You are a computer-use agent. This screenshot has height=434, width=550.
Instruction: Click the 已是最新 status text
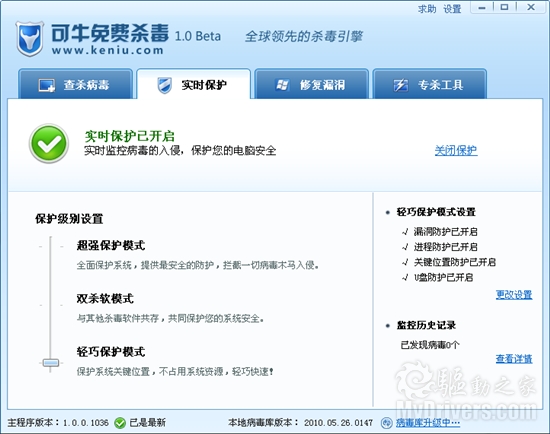click(x=147, y=423)
